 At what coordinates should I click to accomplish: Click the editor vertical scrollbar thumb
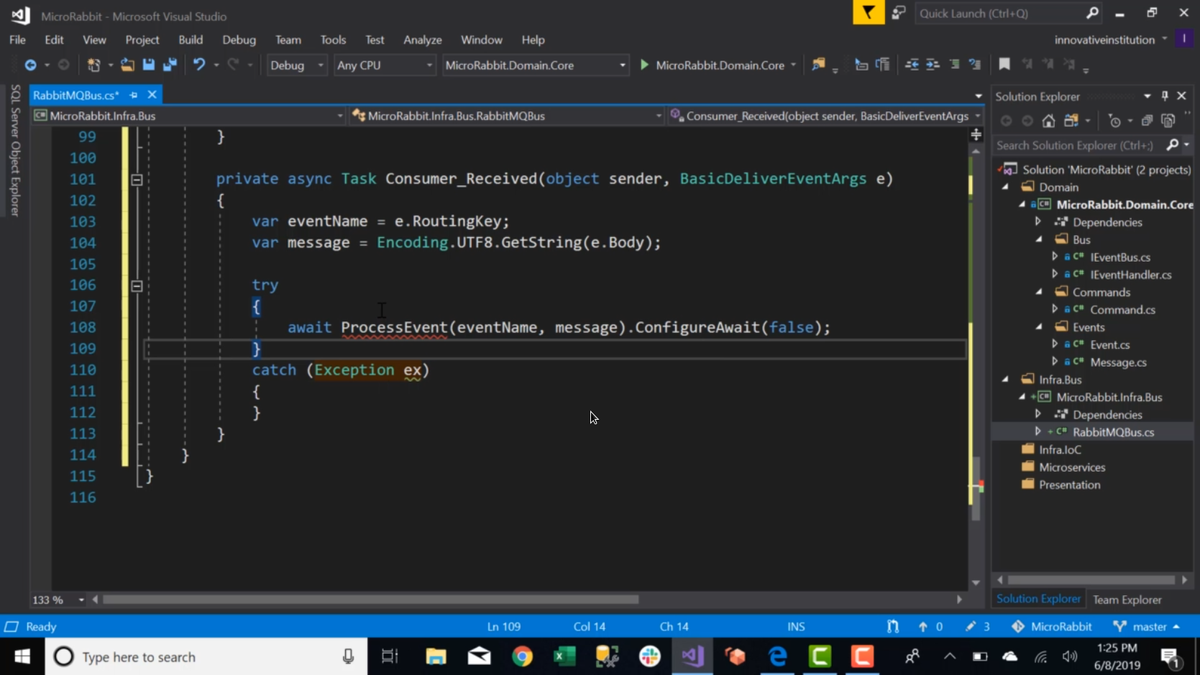976,488
